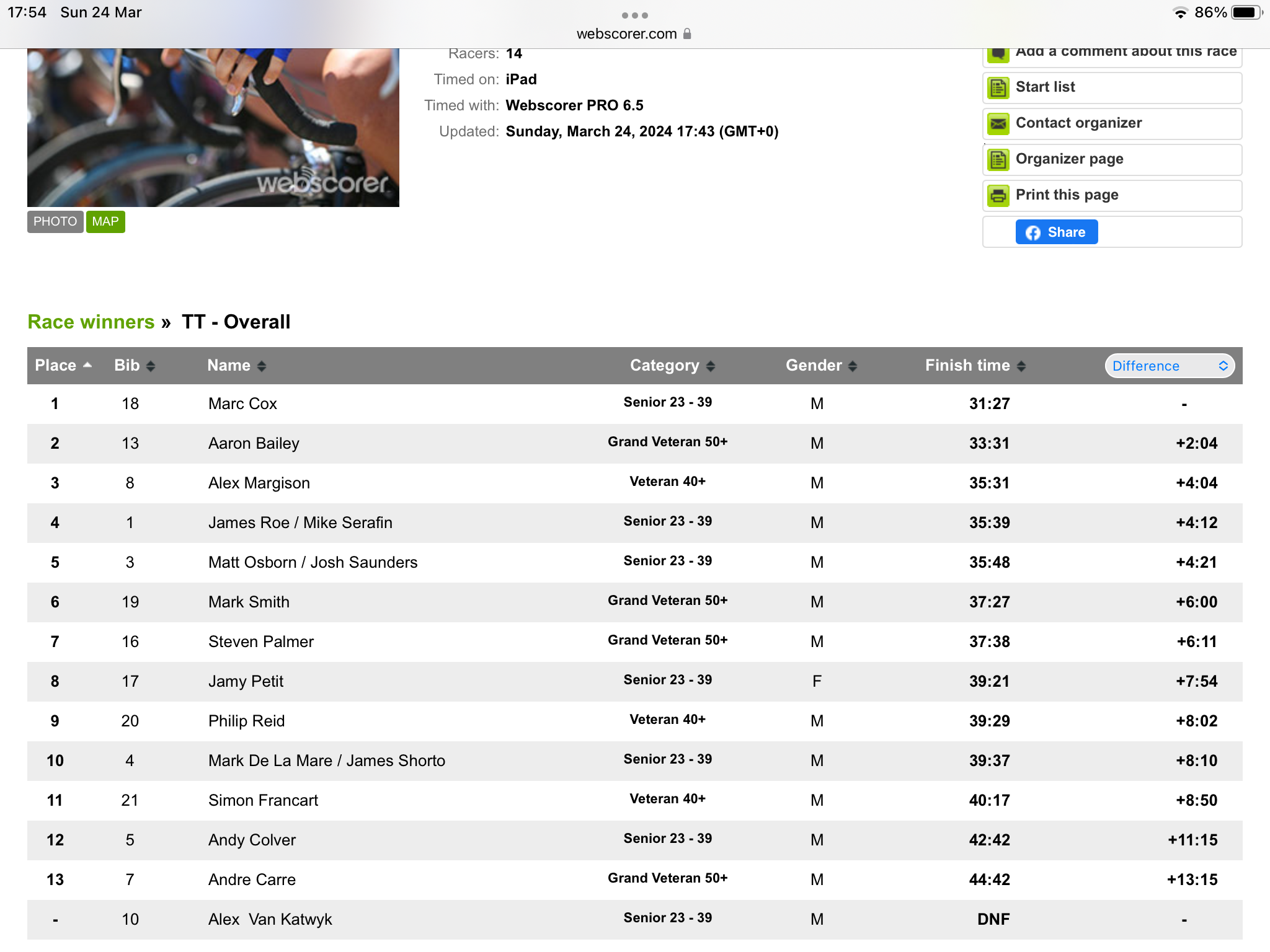Screen dimensions: 1270x952
Task: Tap the three-dots multitasking icon at top
Action: [x=635, y=15]
